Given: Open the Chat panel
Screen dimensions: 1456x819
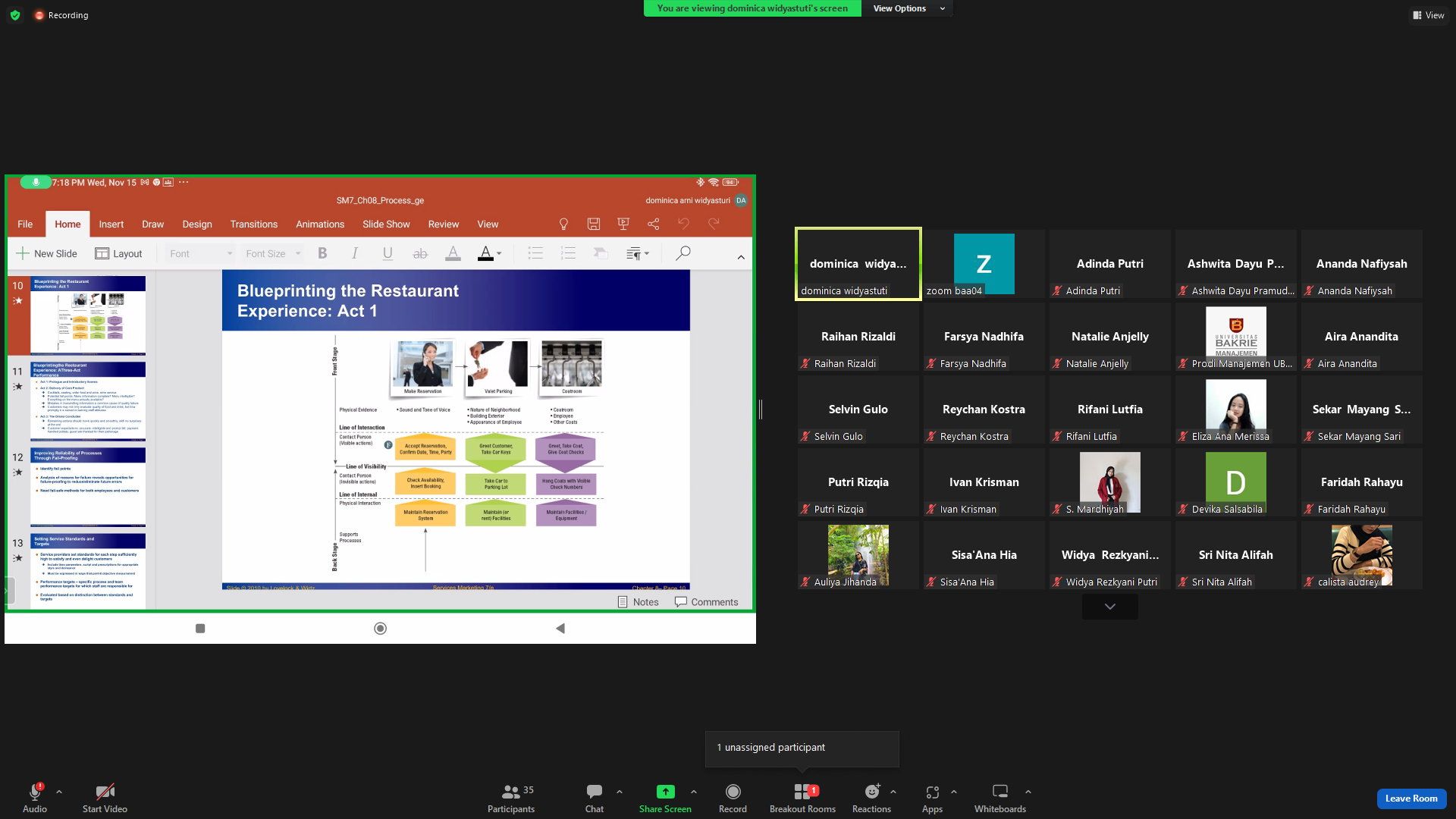Looking at the screenshot, I should (x=595, y=798).
